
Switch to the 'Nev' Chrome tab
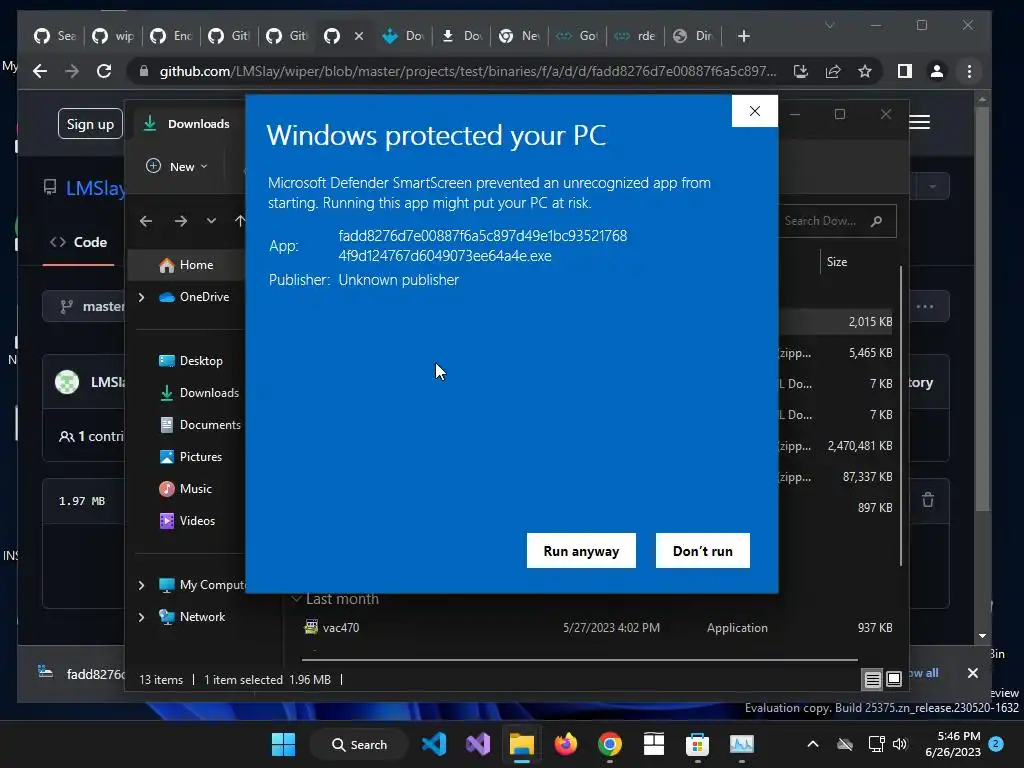[519, 36]
